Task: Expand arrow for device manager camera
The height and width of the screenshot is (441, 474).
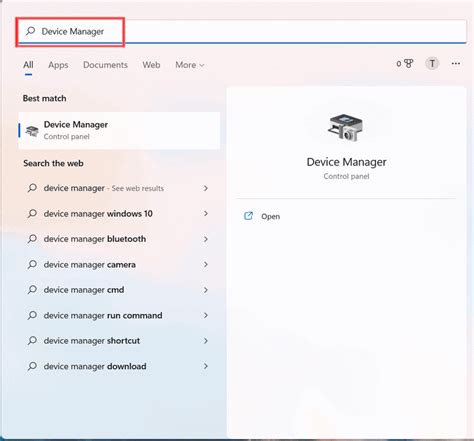Action: (x=206, y=264)
